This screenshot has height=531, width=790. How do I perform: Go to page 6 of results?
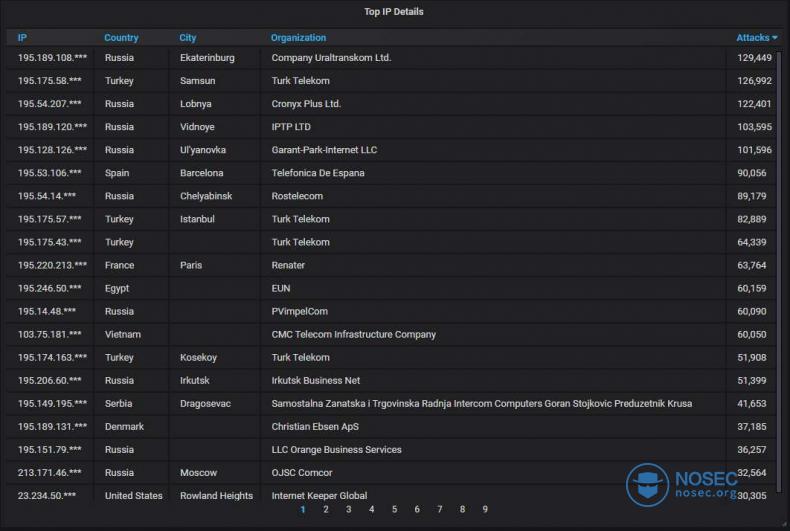[x=417, y=509]
